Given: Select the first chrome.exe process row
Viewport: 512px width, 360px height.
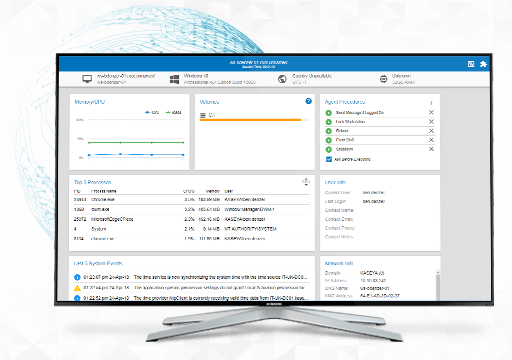Looking at the screenshot, I should 192,200.
